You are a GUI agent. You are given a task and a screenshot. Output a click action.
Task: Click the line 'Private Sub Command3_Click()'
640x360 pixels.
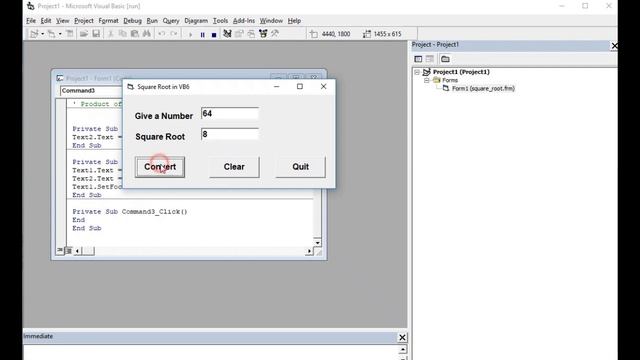130,211
